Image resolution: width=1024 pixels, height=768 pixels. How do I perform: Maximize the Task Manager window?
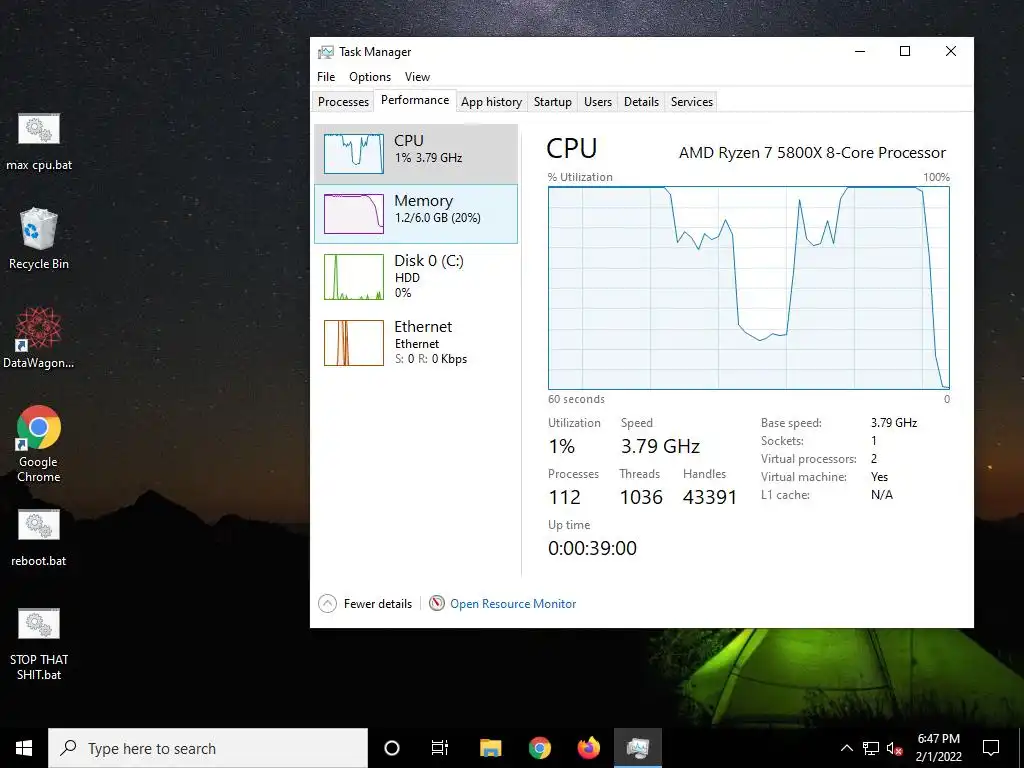coord(905,51)
